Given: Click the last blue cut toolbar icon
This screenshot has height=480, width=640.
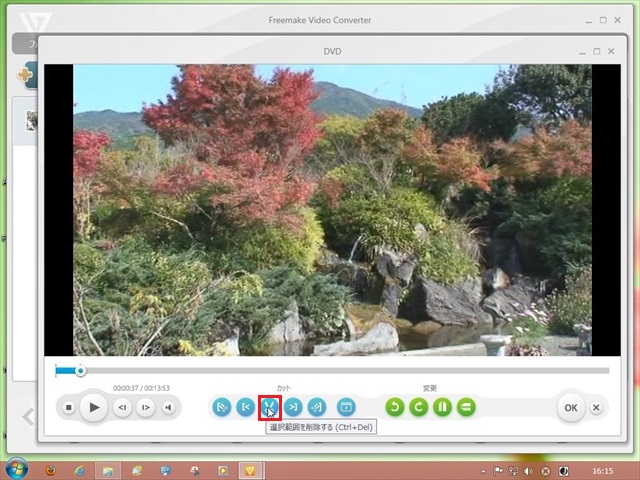Looking at the screenshot, I should point(346,407).
